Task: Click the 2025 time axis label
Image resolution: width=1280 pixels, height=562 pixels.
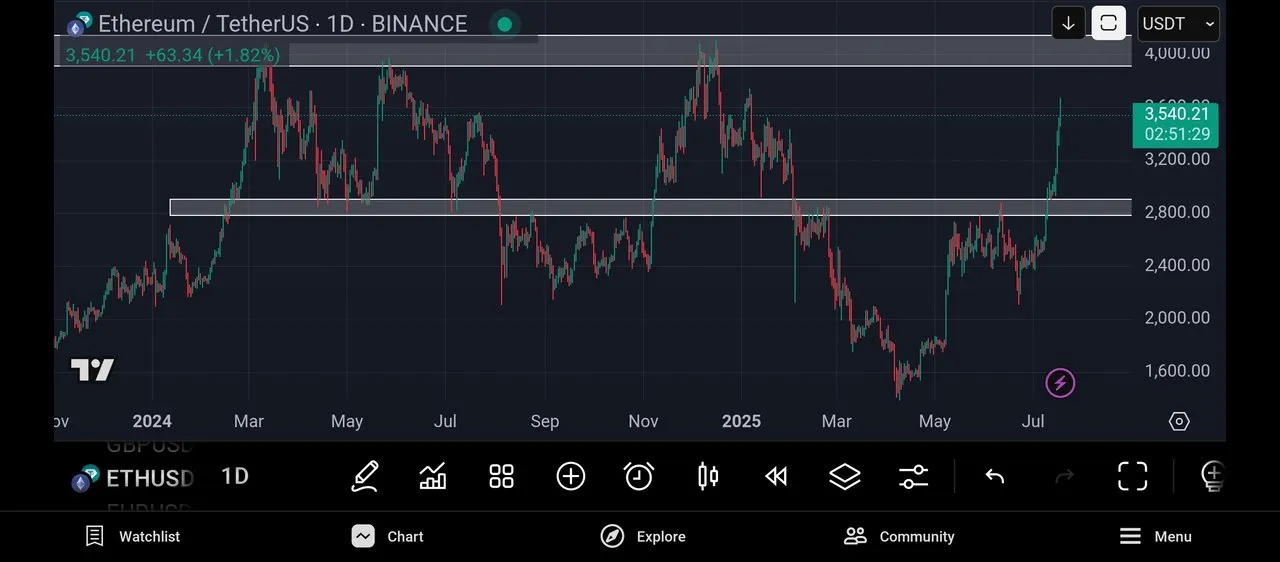Action: click(x=742, y=421)
